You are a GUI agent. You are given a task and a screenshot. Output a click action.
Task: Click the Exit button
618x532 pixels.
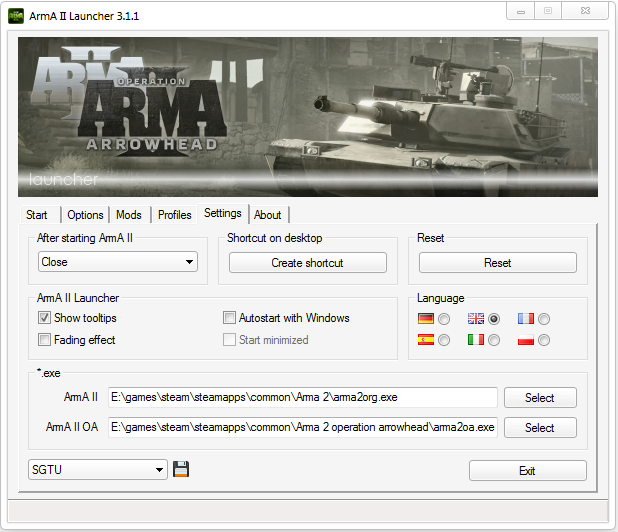click(x=528, y=471)
